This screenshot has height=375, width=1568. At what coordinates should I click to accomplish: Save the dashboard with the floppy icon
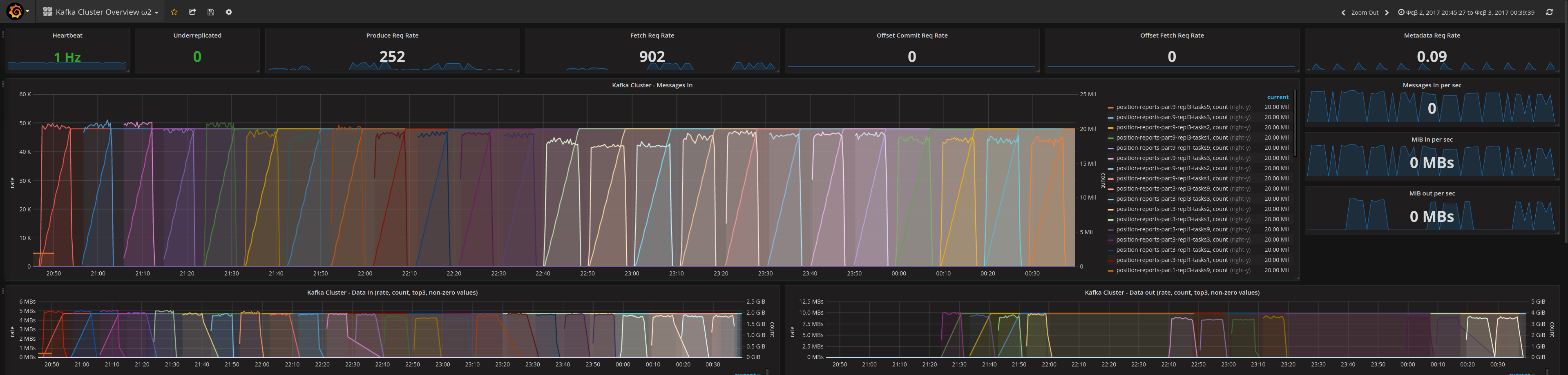[x=211, y=12]
